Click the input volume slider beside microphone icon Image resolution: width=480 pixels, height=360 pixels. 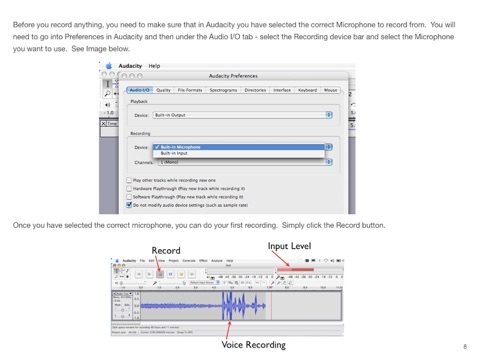click(x=172, y=283)
